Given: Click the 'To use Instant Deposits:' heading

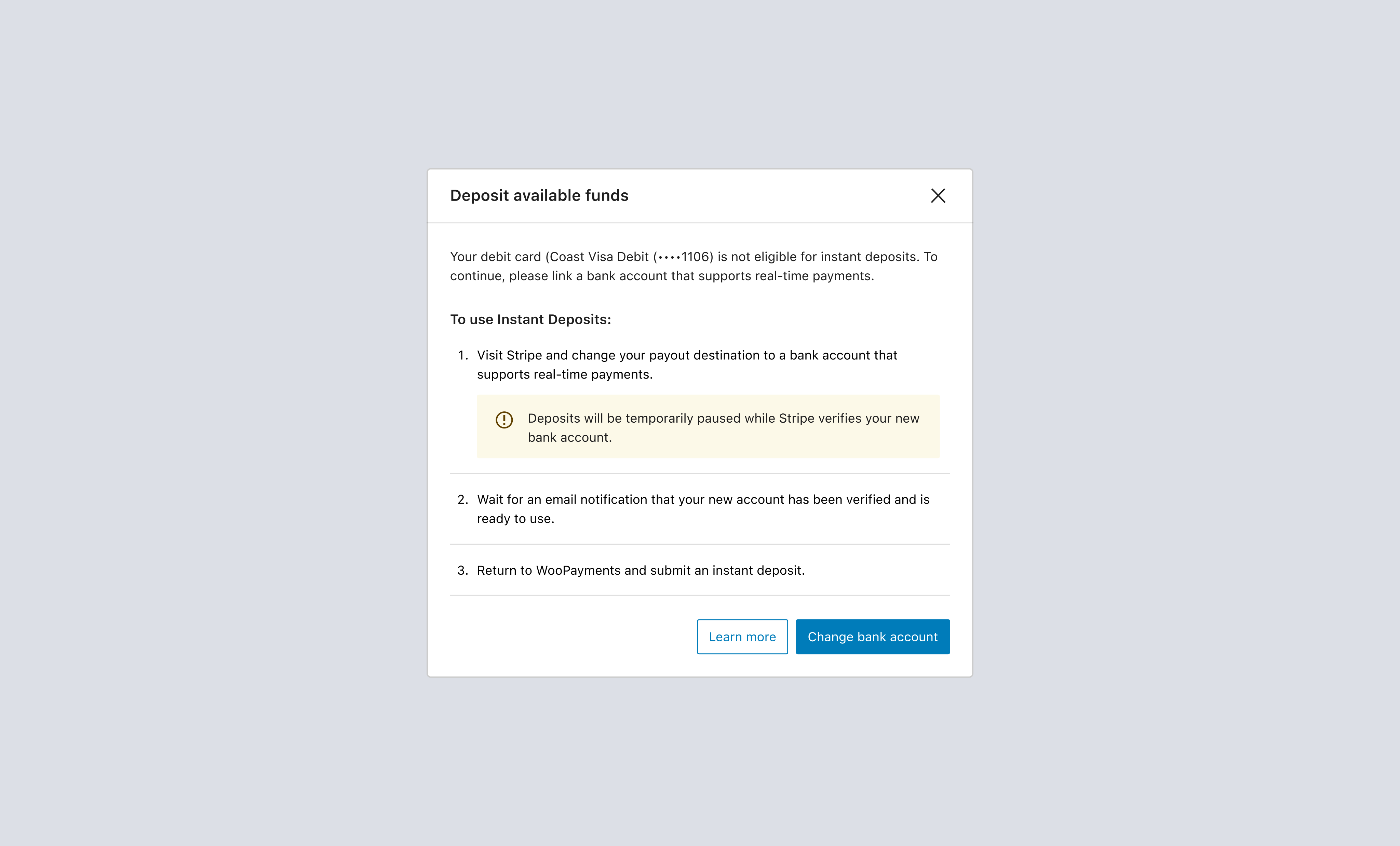Looking at the screenshot, I should pos(531,319).
